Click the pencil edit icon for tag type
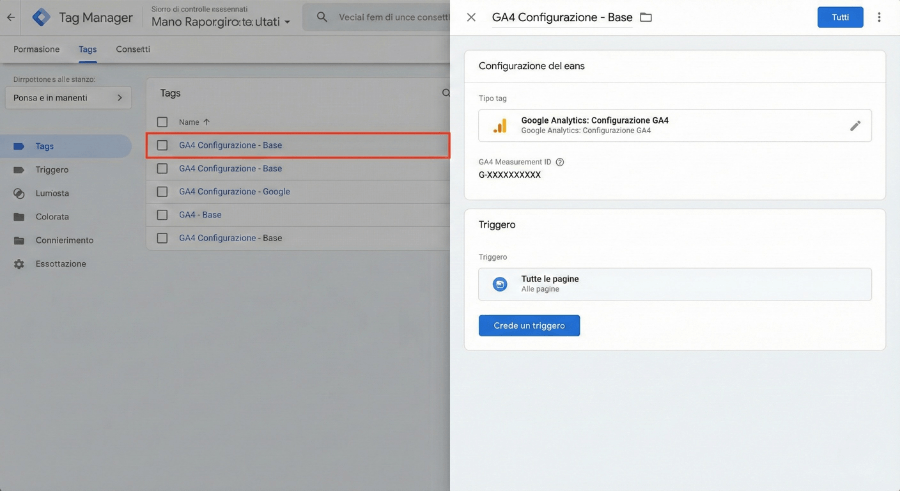 (x=855, y=126)
